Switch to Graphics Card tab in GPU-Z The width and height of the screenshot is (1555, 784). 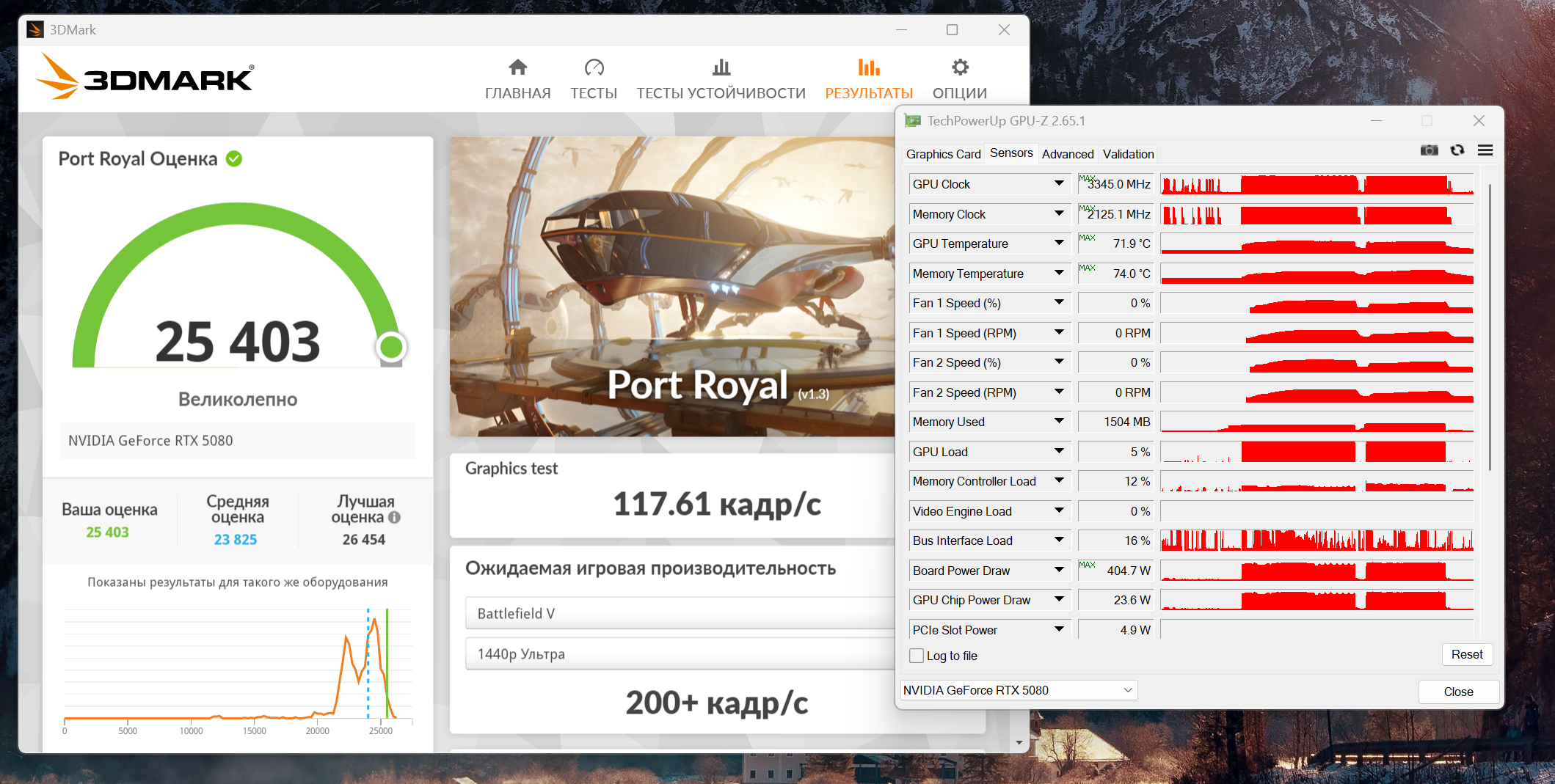coord(943,154)
